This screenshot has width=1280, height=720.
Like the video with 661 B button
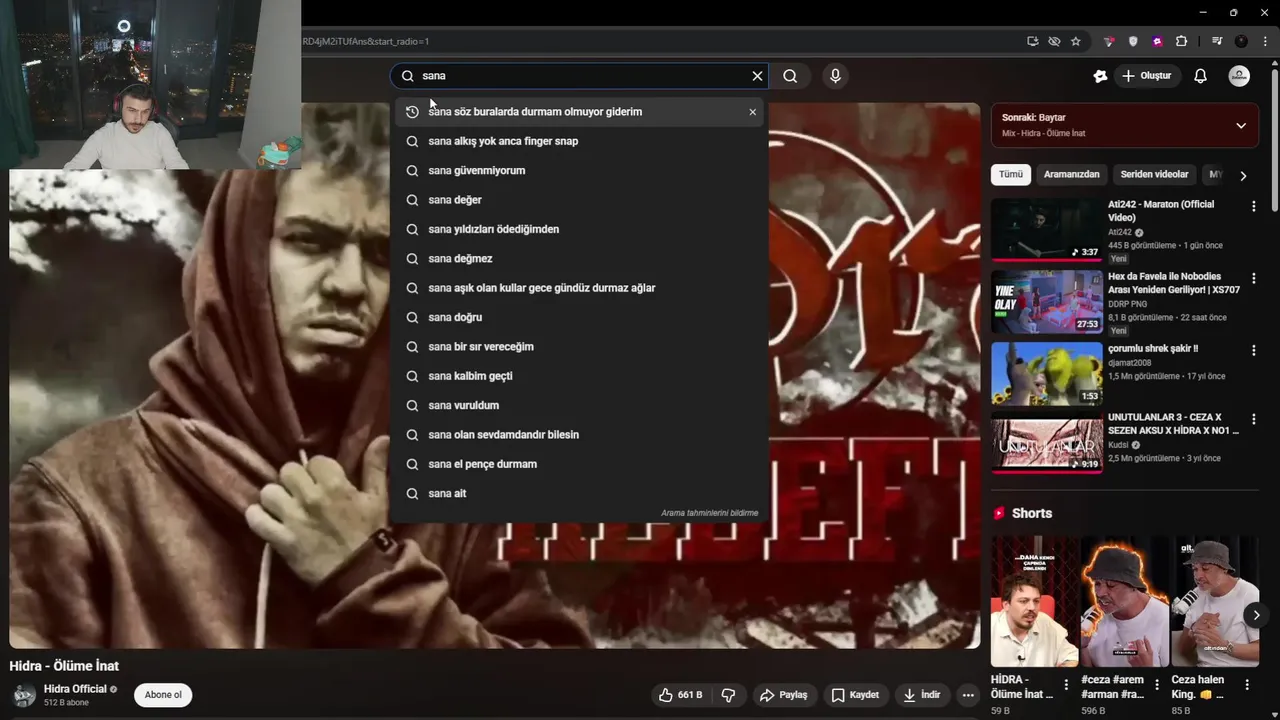(680, 695)
